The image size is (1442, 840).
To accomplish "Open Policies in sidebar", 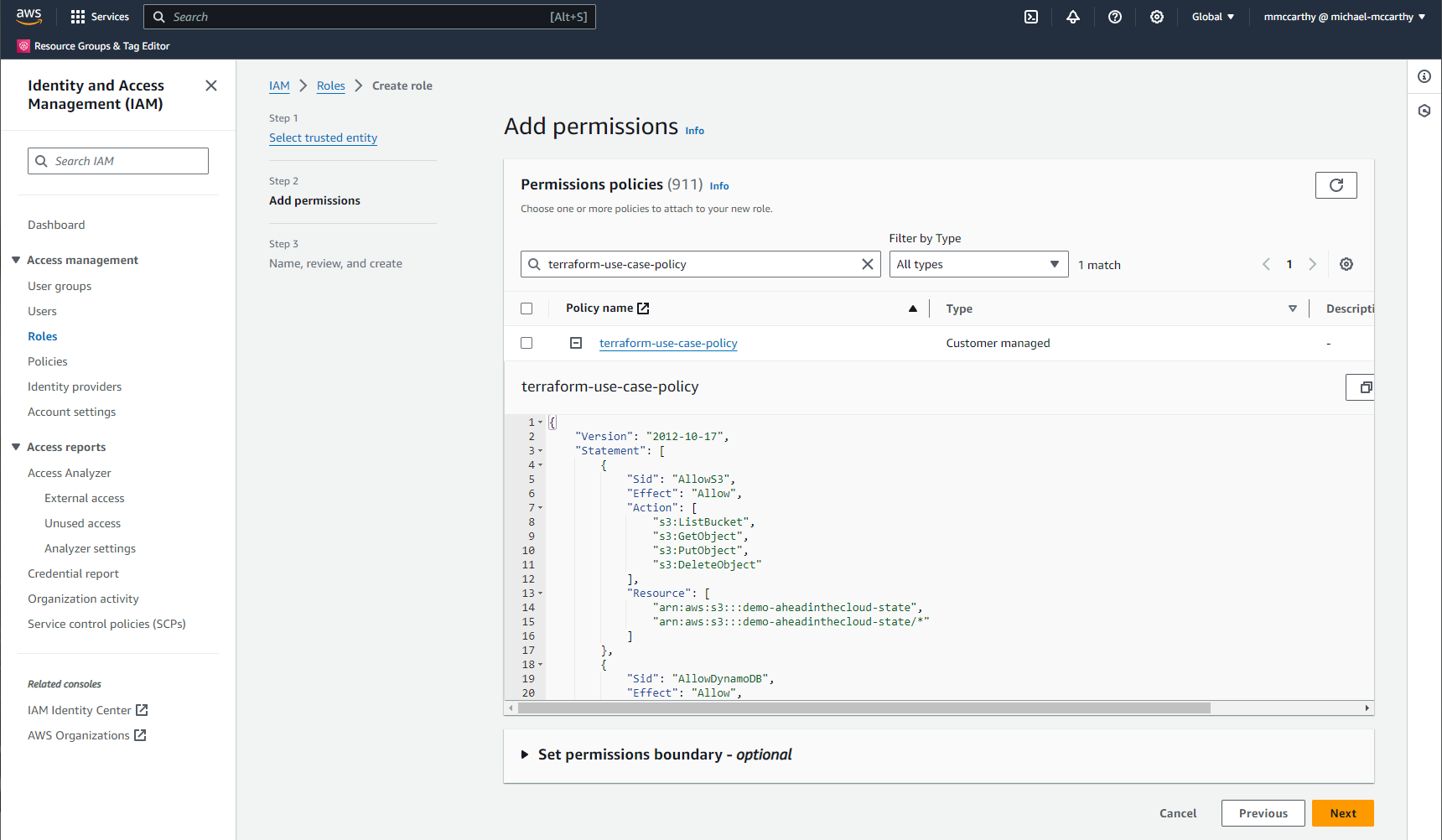I will pos(48,361).
